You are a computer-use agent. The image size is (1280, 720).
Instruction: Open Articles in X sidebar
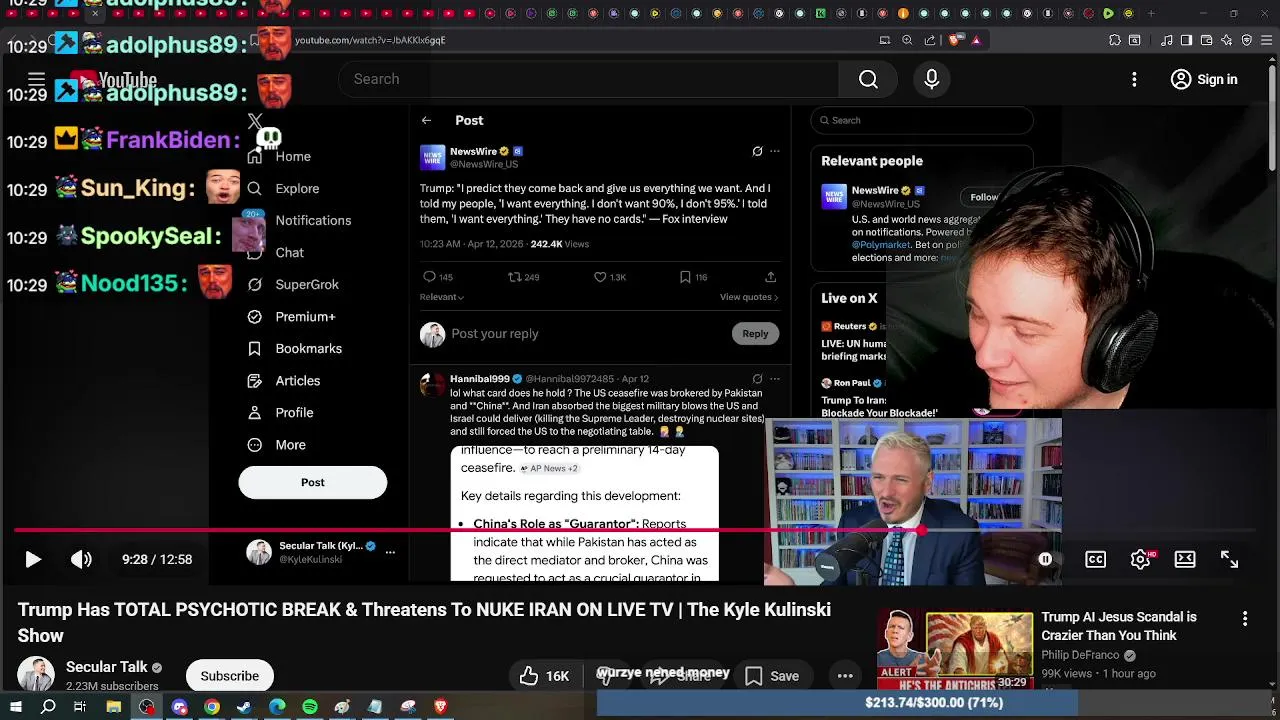point(284,380)
